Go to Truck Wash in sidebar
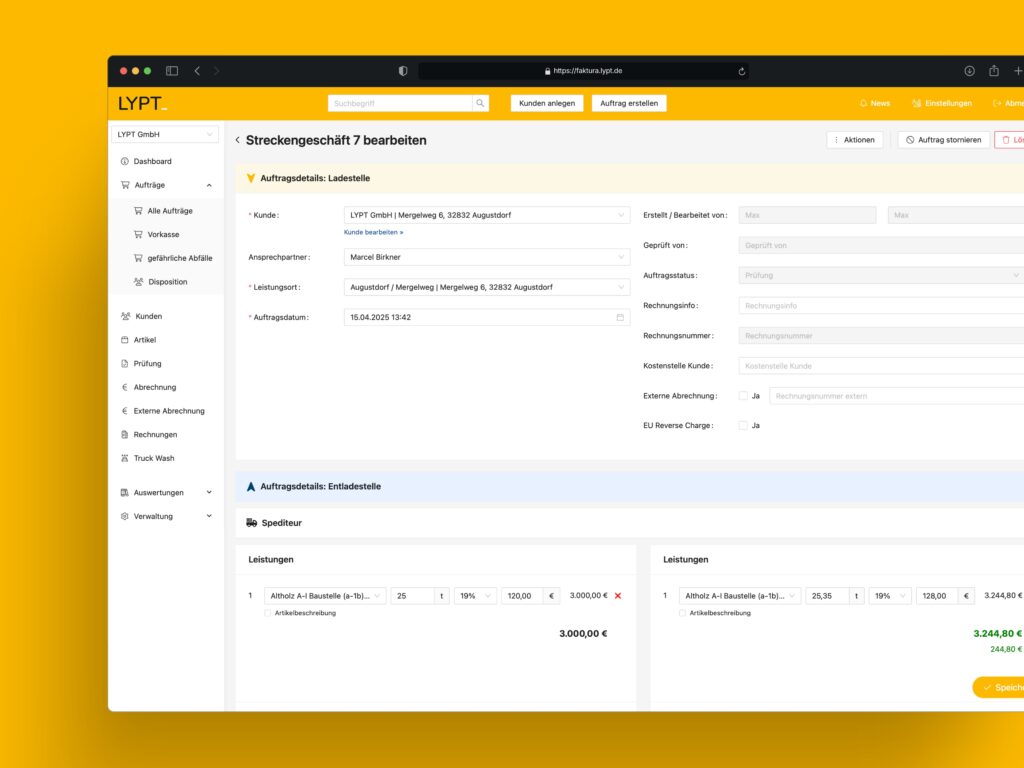Viewport: 1024px width, 768px height. [x=153, y=458]
